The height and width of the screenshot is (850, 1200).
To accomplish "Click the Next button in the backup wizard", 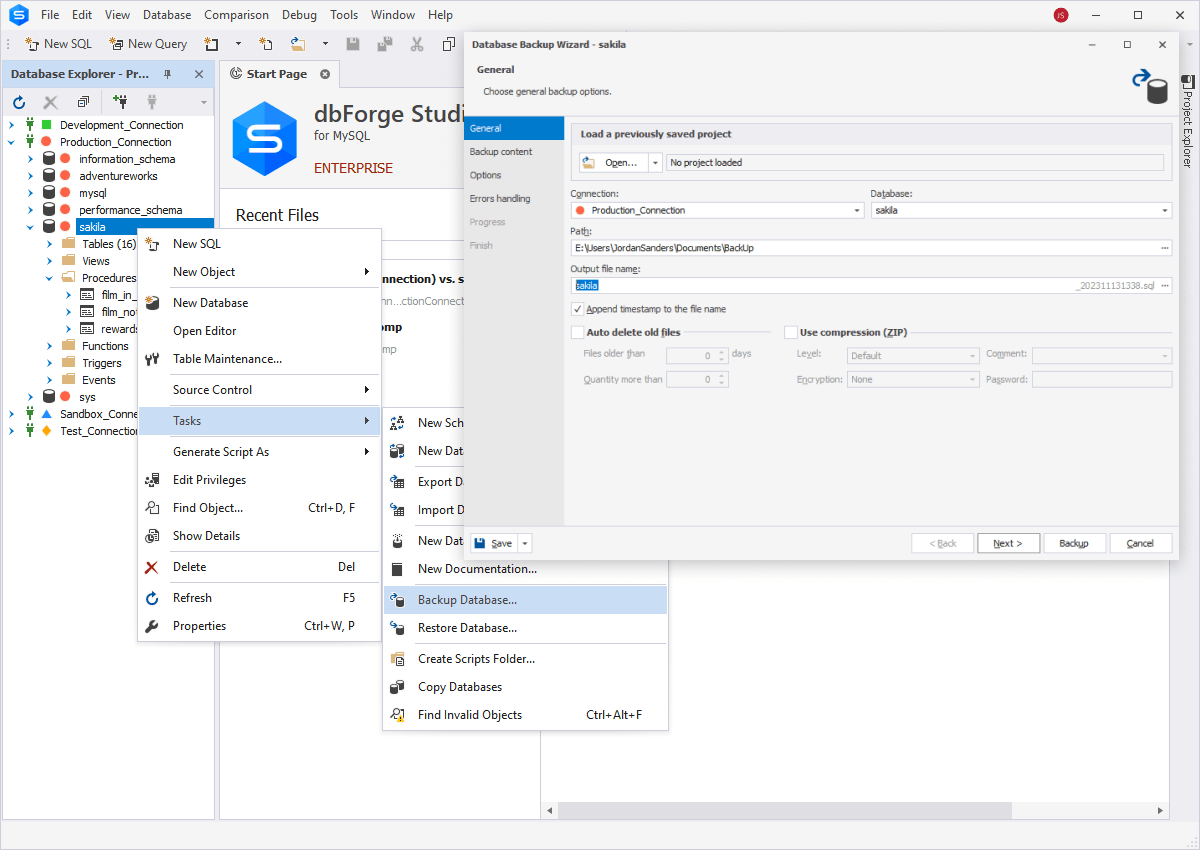I will coord(1008,542).
